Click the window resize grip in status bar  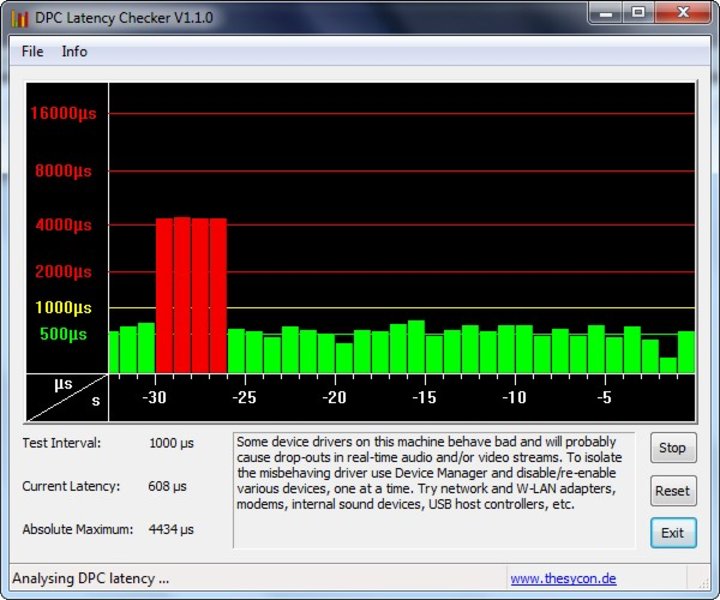pos(703,583)
